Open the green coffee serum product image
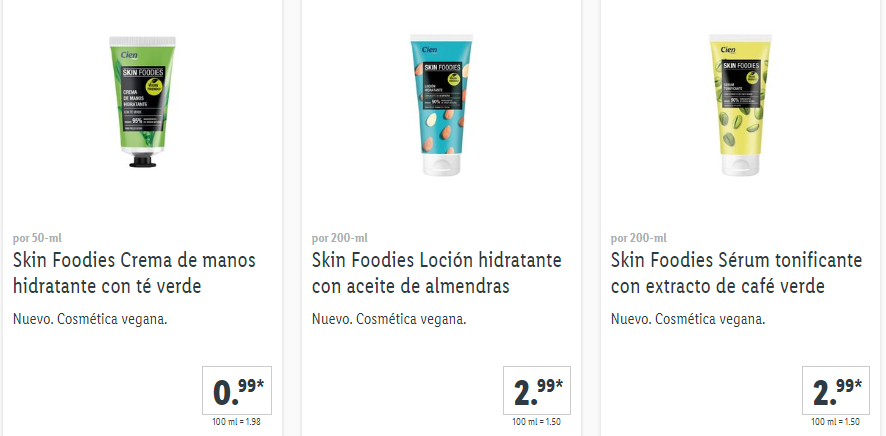The width and height of the screenshot is (886, 436). point(740,105)
